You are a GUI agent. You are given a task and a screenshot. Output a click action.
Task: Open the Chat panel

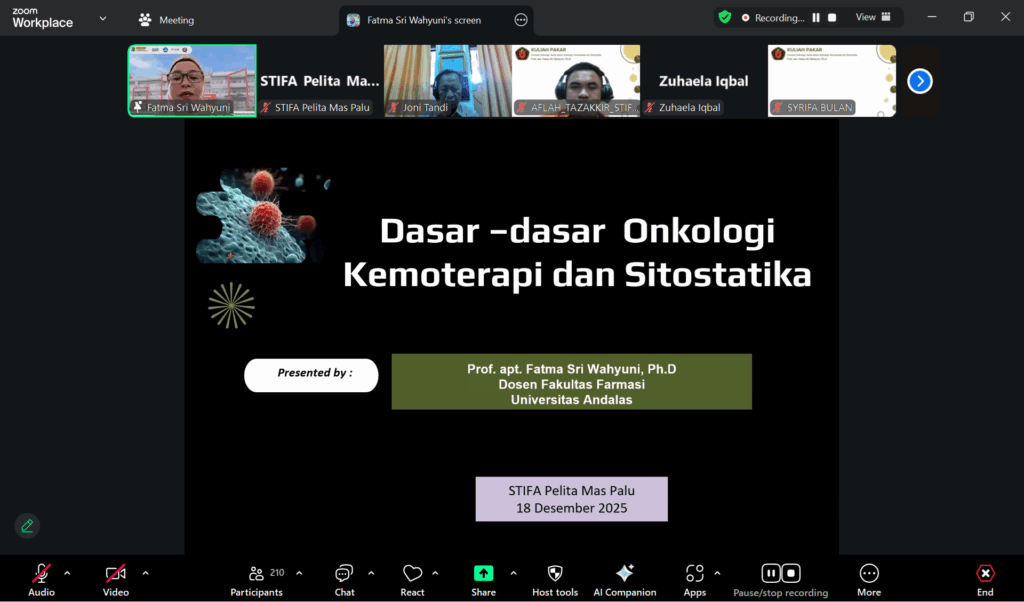click(x=344, y=578)
